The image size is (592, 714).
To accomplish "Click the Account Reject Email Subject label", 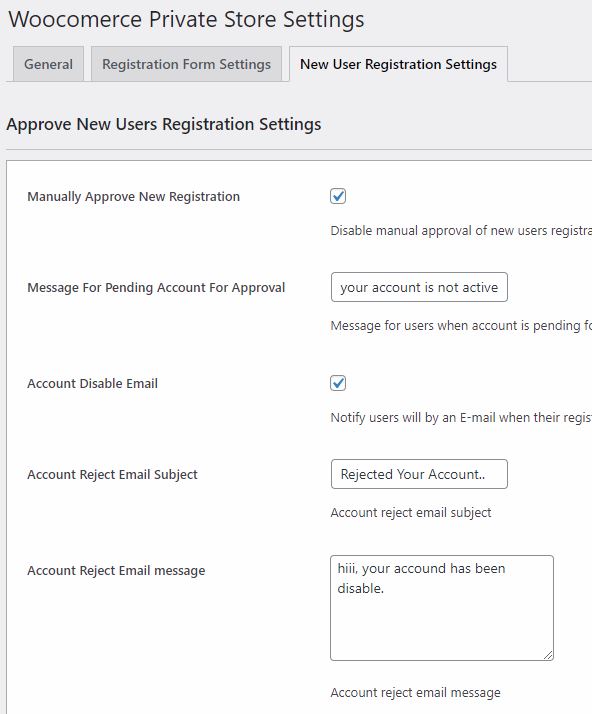I will coord(112,474).
